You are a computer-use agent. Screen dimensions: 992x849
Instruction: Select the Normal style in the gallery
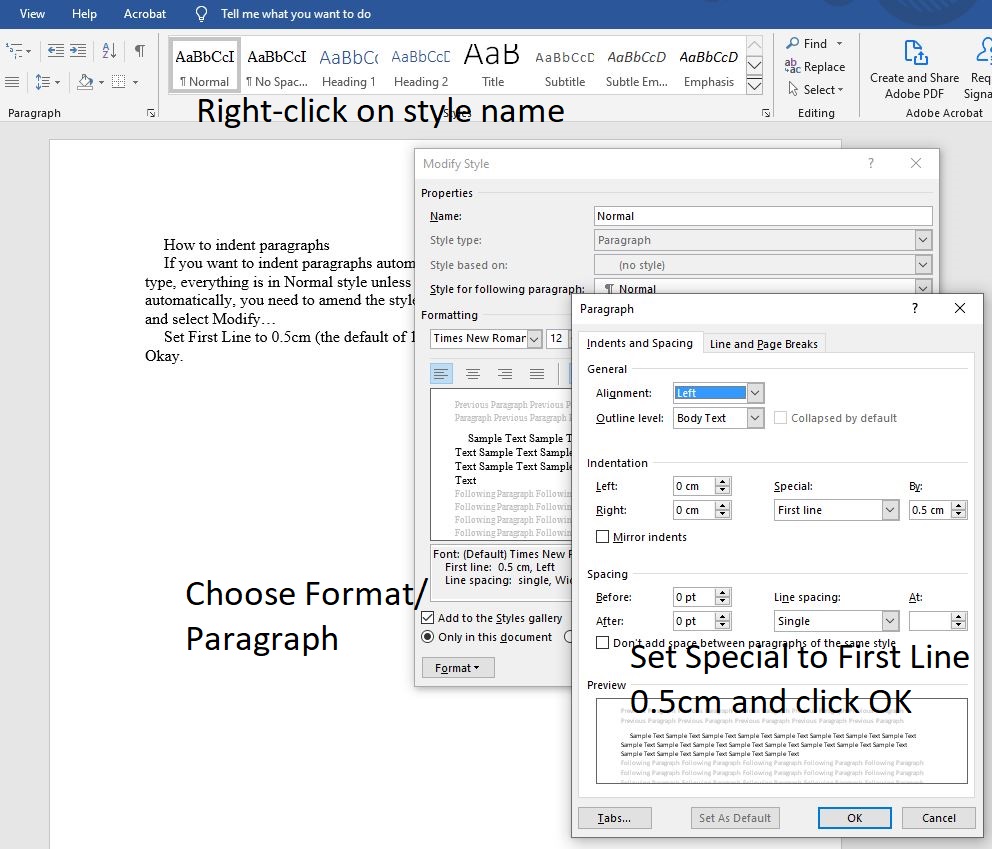point(204,67)
